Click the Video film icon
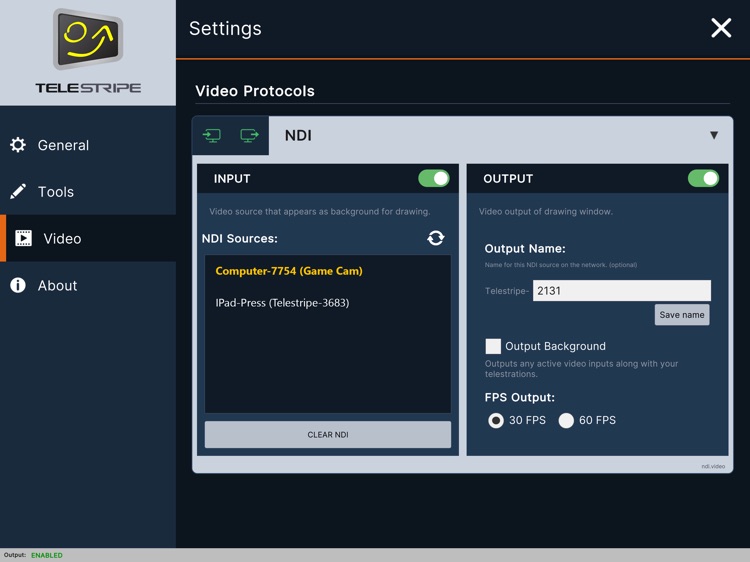Viewport: 750px width, 562px height. pos(23,238)
